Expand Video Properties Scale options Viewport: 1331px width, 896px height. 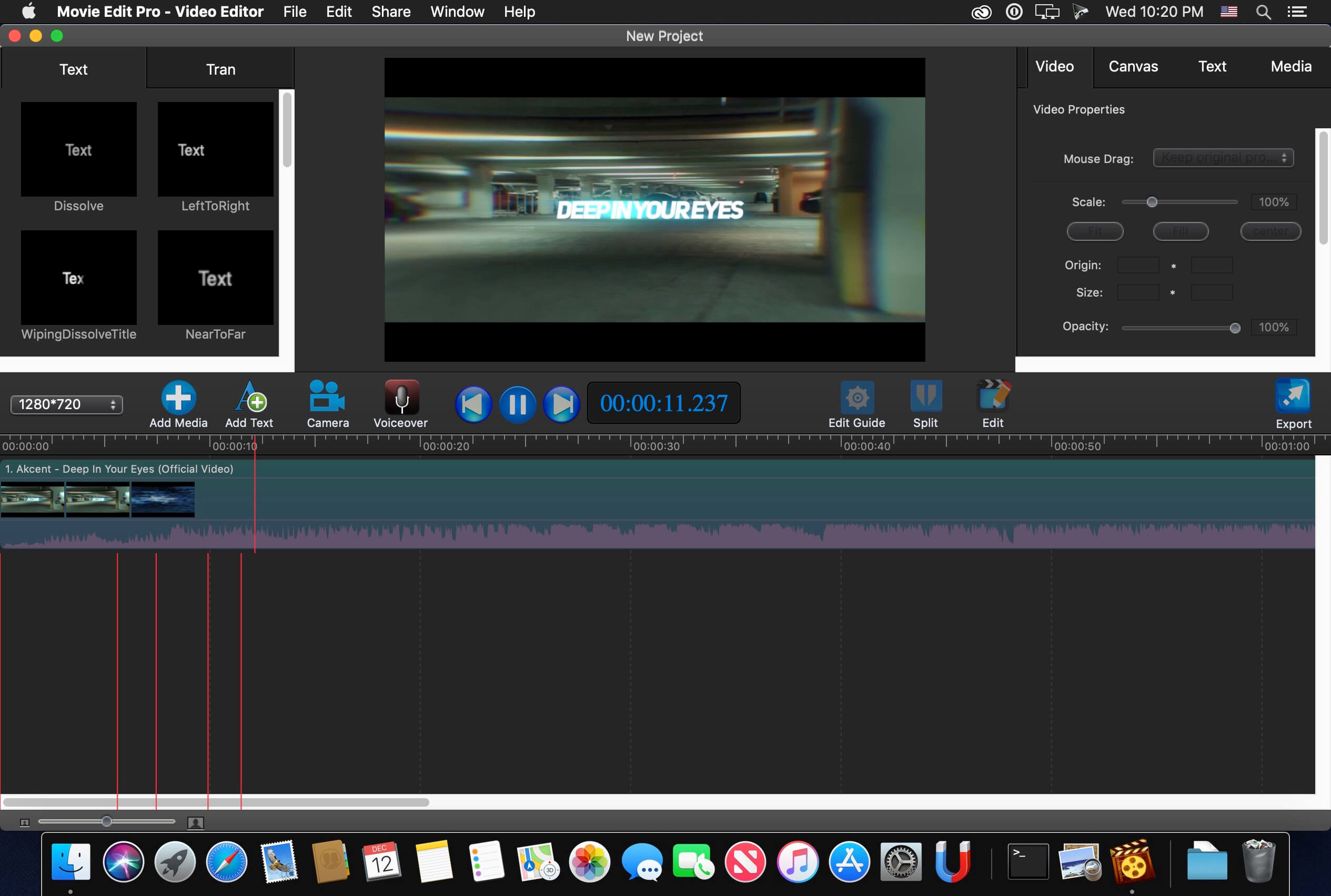(1088, 201)
